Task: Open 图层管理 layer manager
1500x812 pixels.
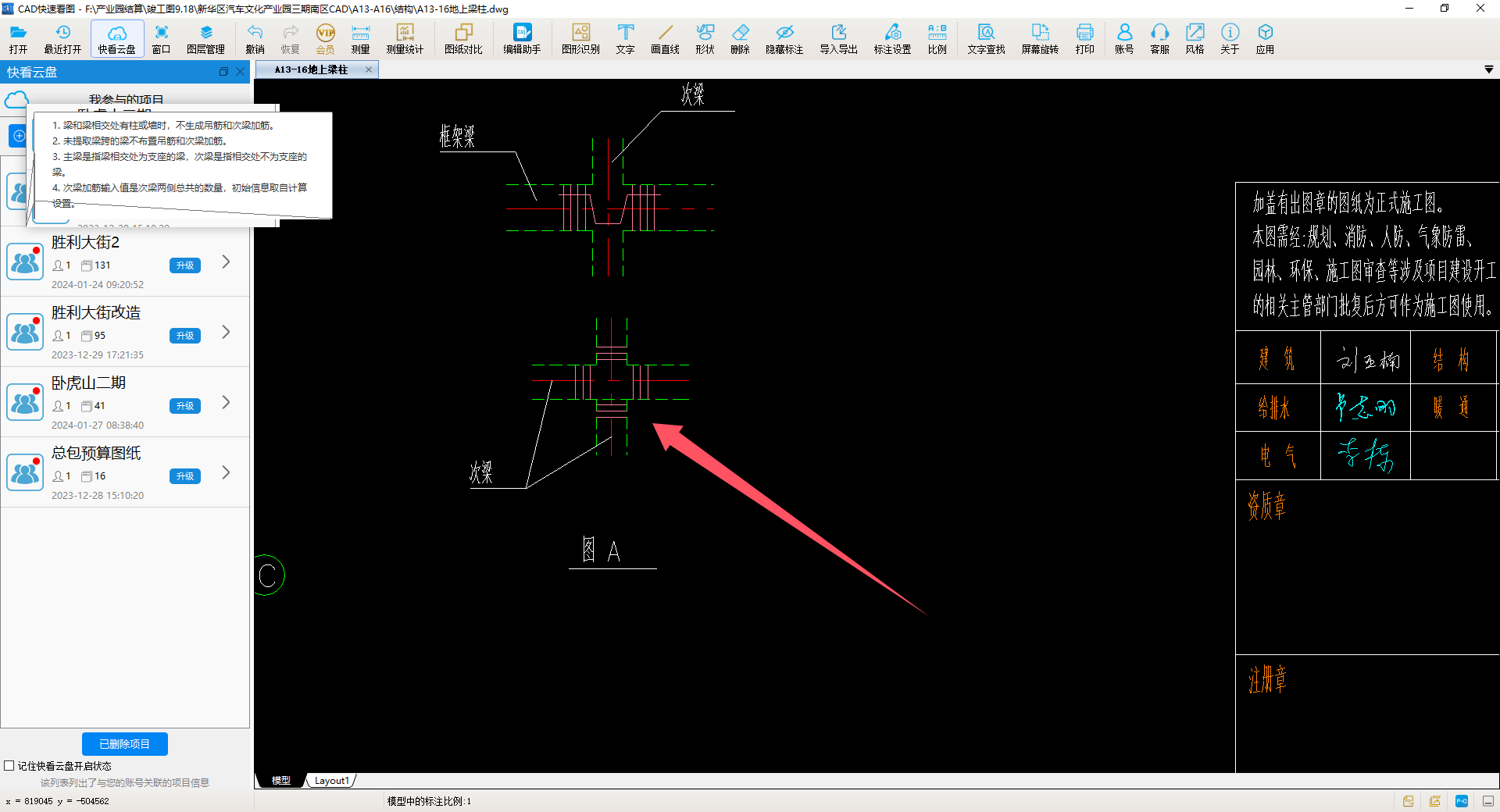Action: pos(205,39)
